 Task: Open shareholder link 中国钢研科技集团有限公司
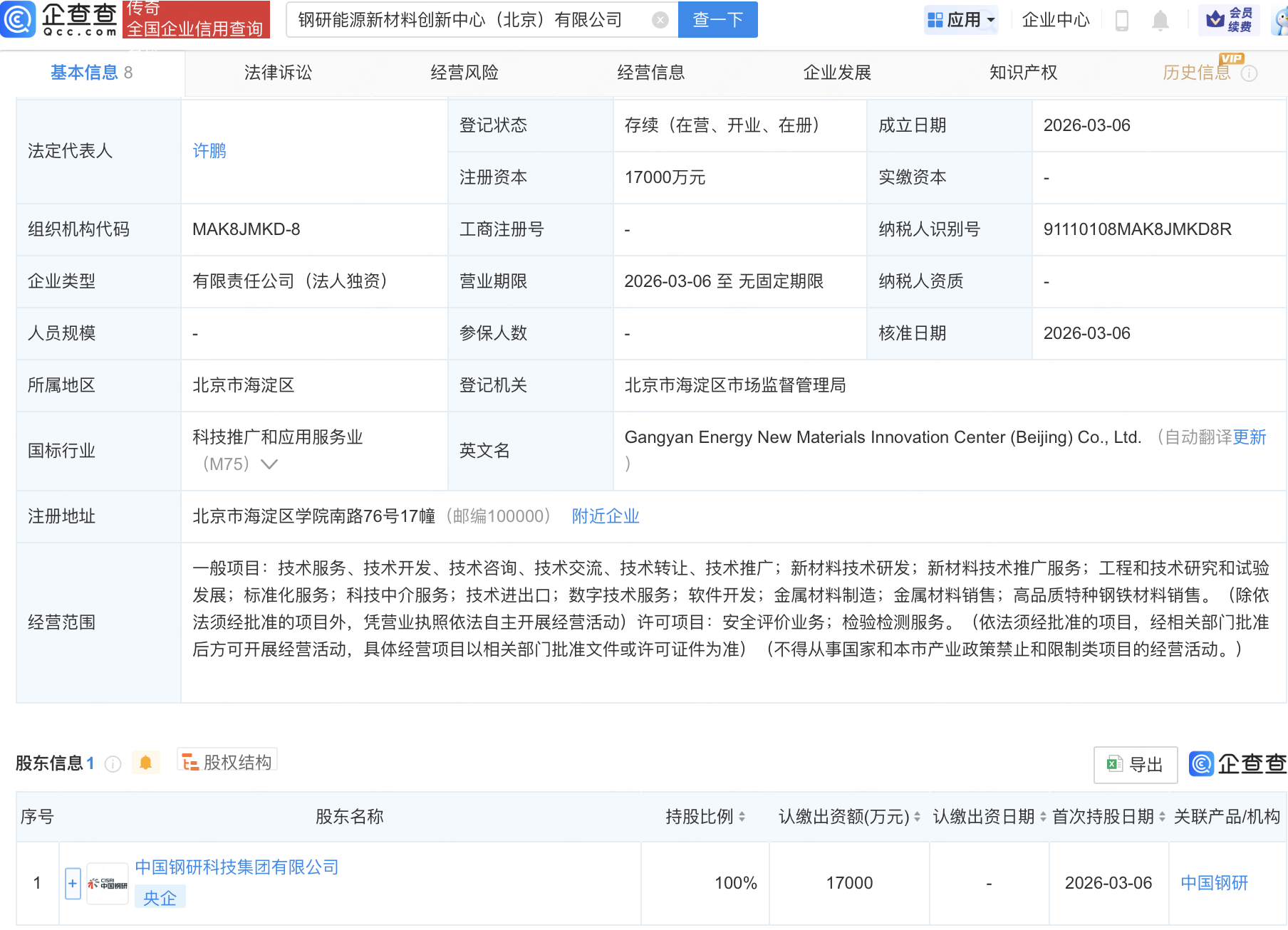pos(237,867)
